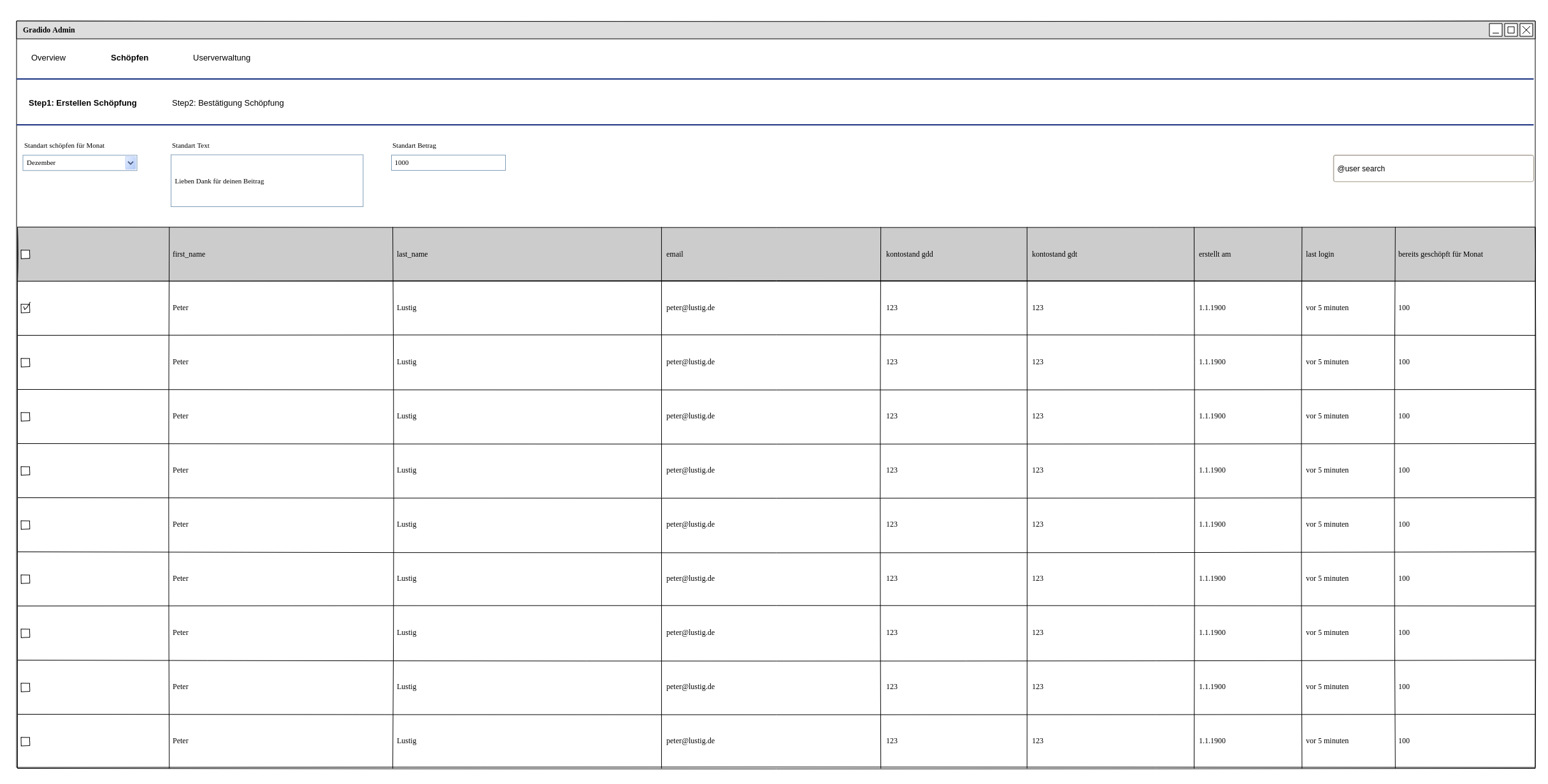Screen dimensions: 1548x784
Task: Click the Dezember month combo box
Action: point(74,163)
